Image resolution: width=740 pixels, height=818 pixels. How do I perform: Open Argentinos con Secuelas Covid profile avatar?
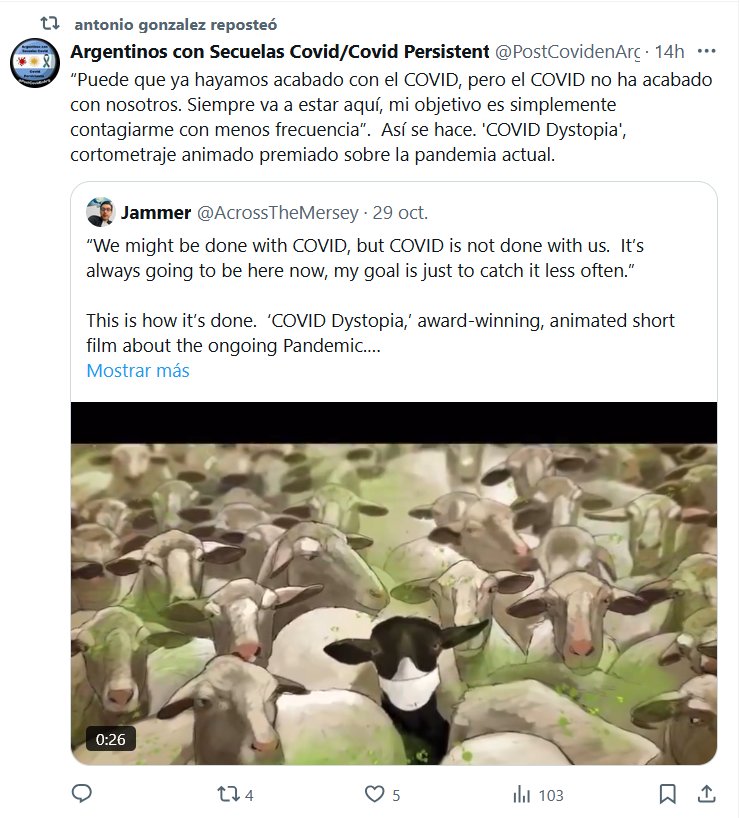pos(34,64)
